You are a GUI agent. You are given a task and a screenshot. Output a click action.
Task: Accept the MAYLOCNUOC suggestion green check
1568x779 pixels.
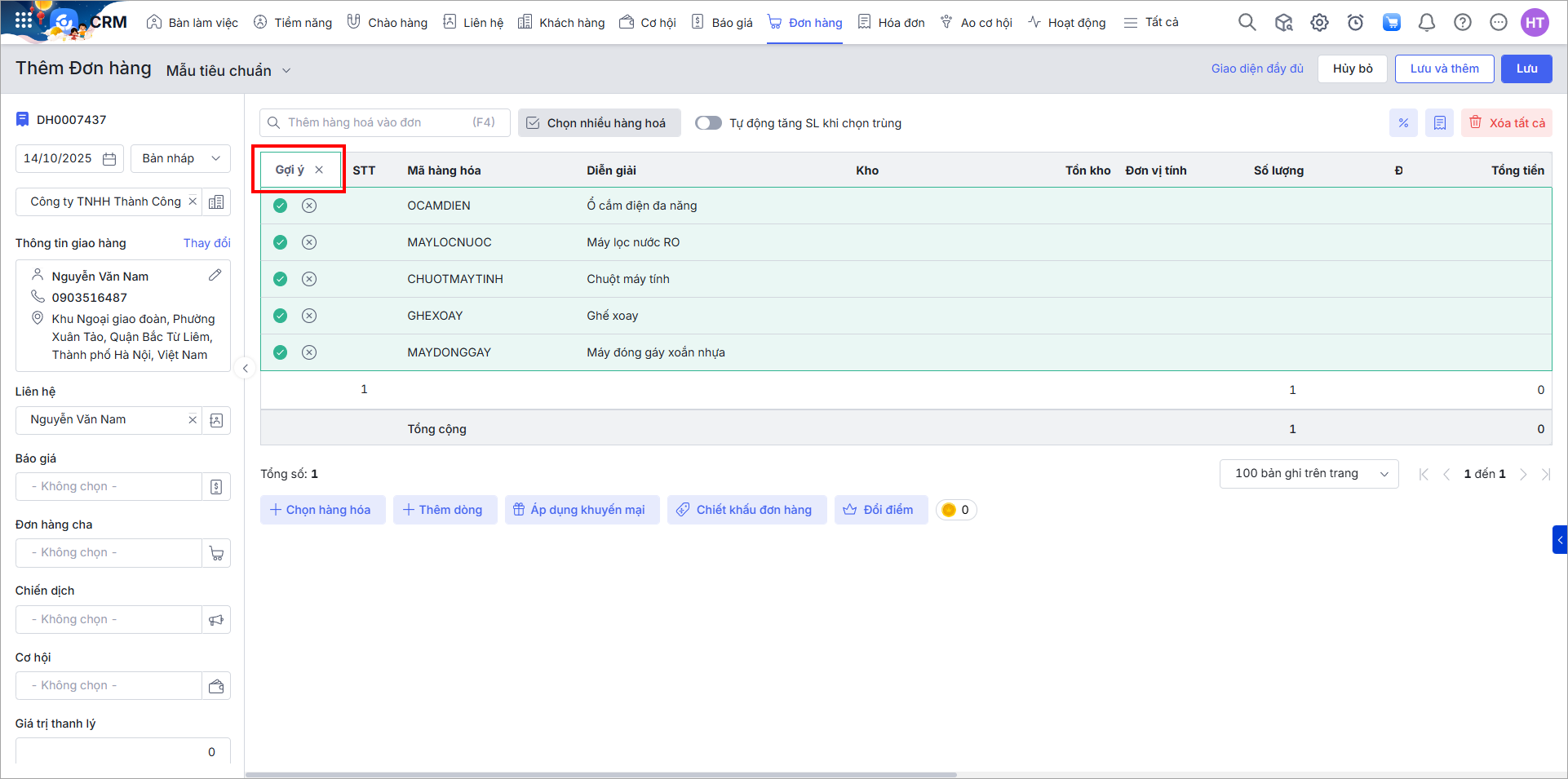click(x=280, y=242)
